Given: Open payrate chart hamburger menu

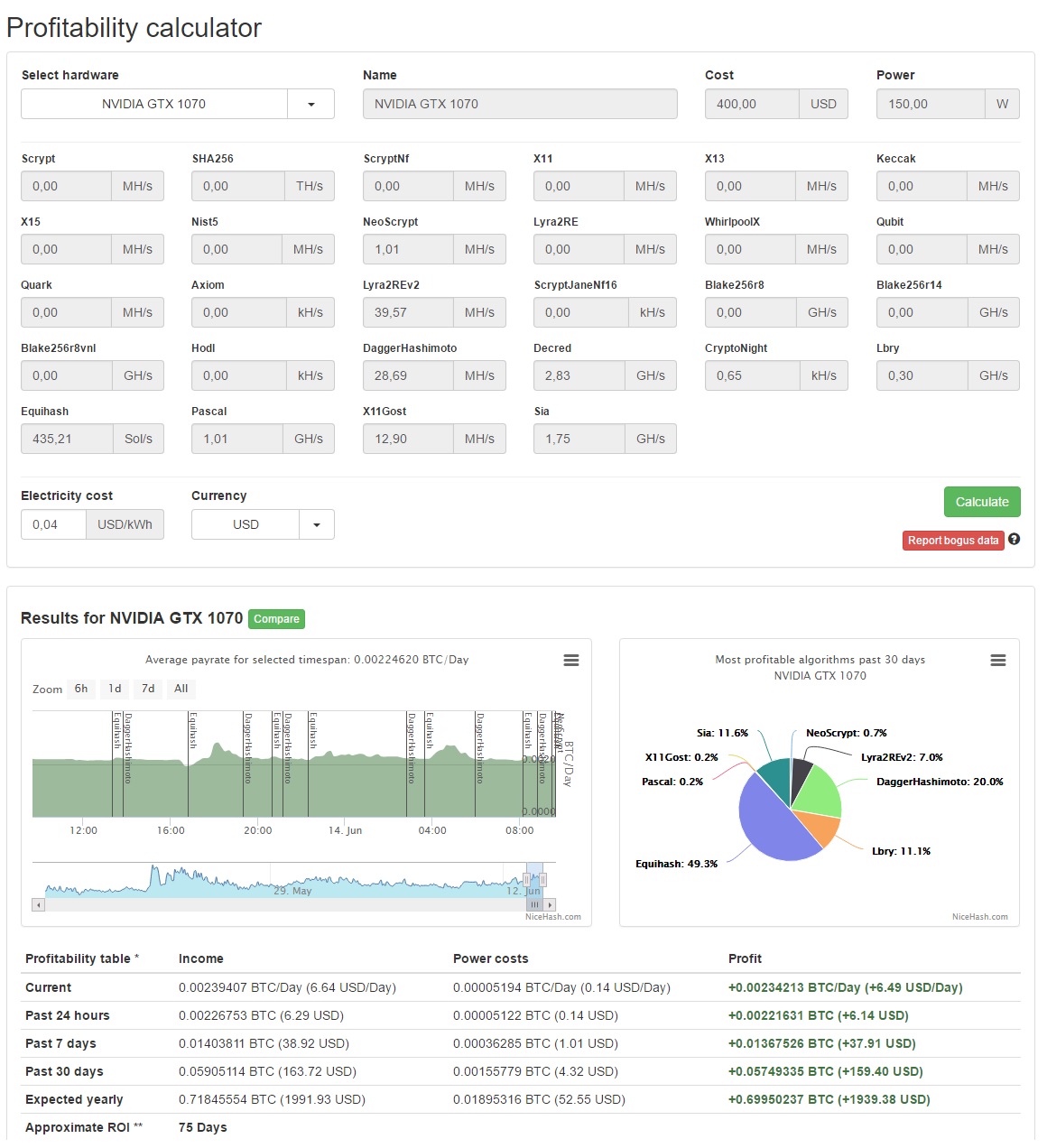Looking at the screenshot, I should pos(571,661).
